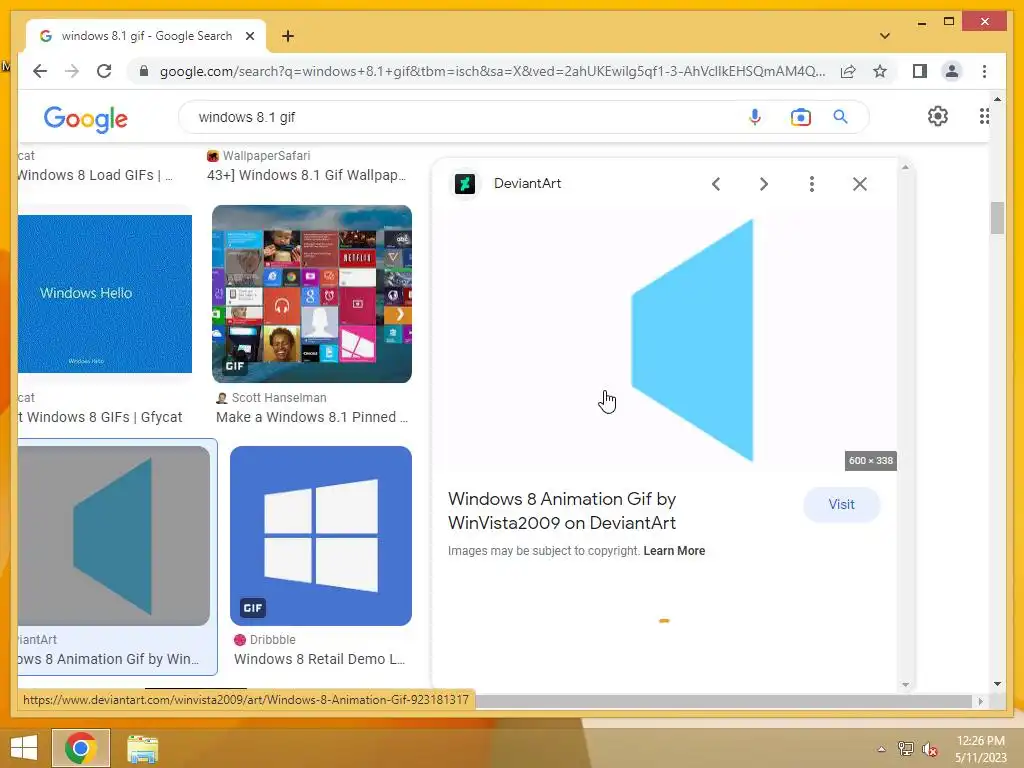
Task: Open Windows 8 Retail Demo result title
Action: pyautogui.click(x=319, y=659)
